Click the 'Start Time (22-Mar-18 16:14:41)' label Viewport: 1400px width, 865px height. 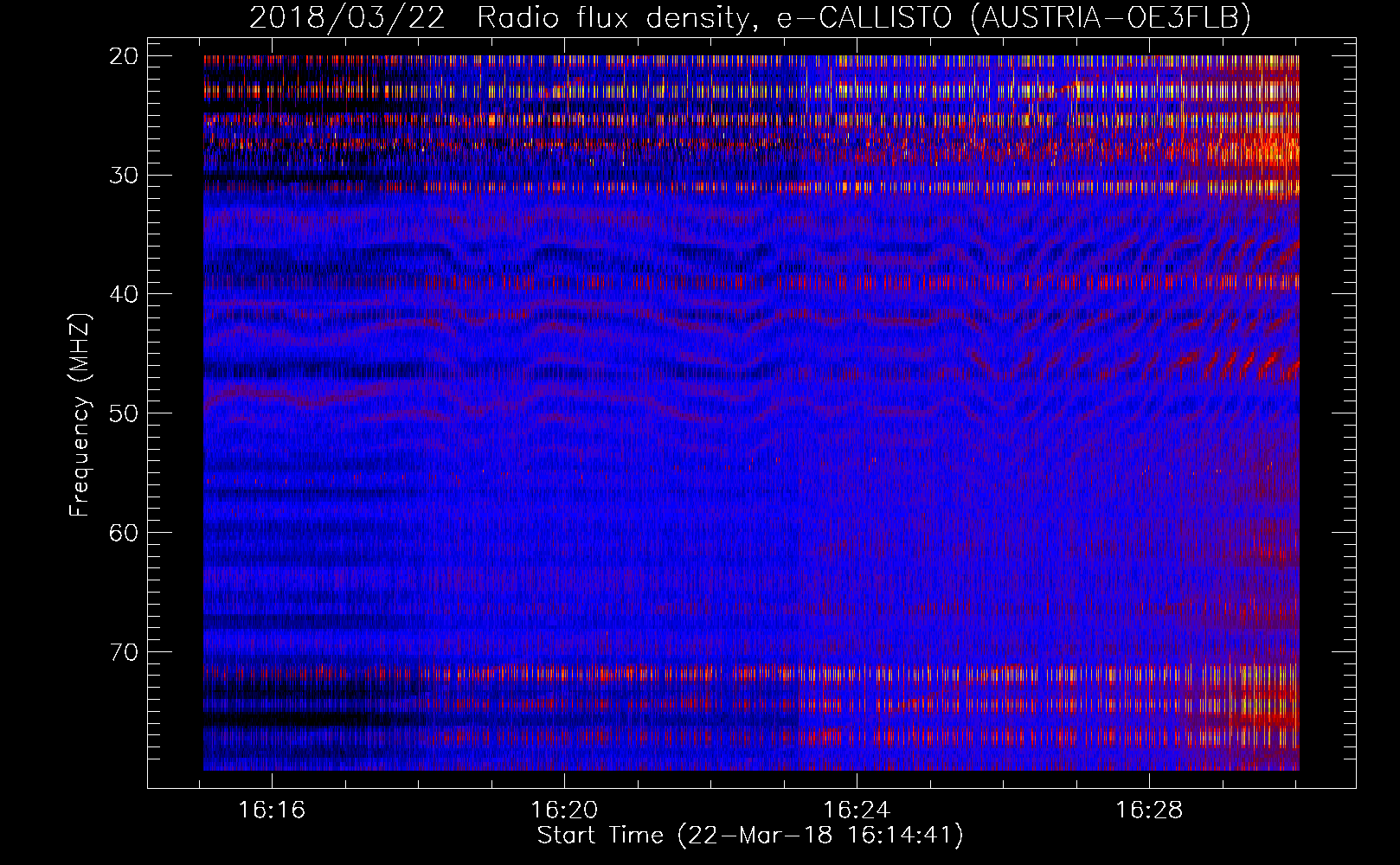point(750,836)
